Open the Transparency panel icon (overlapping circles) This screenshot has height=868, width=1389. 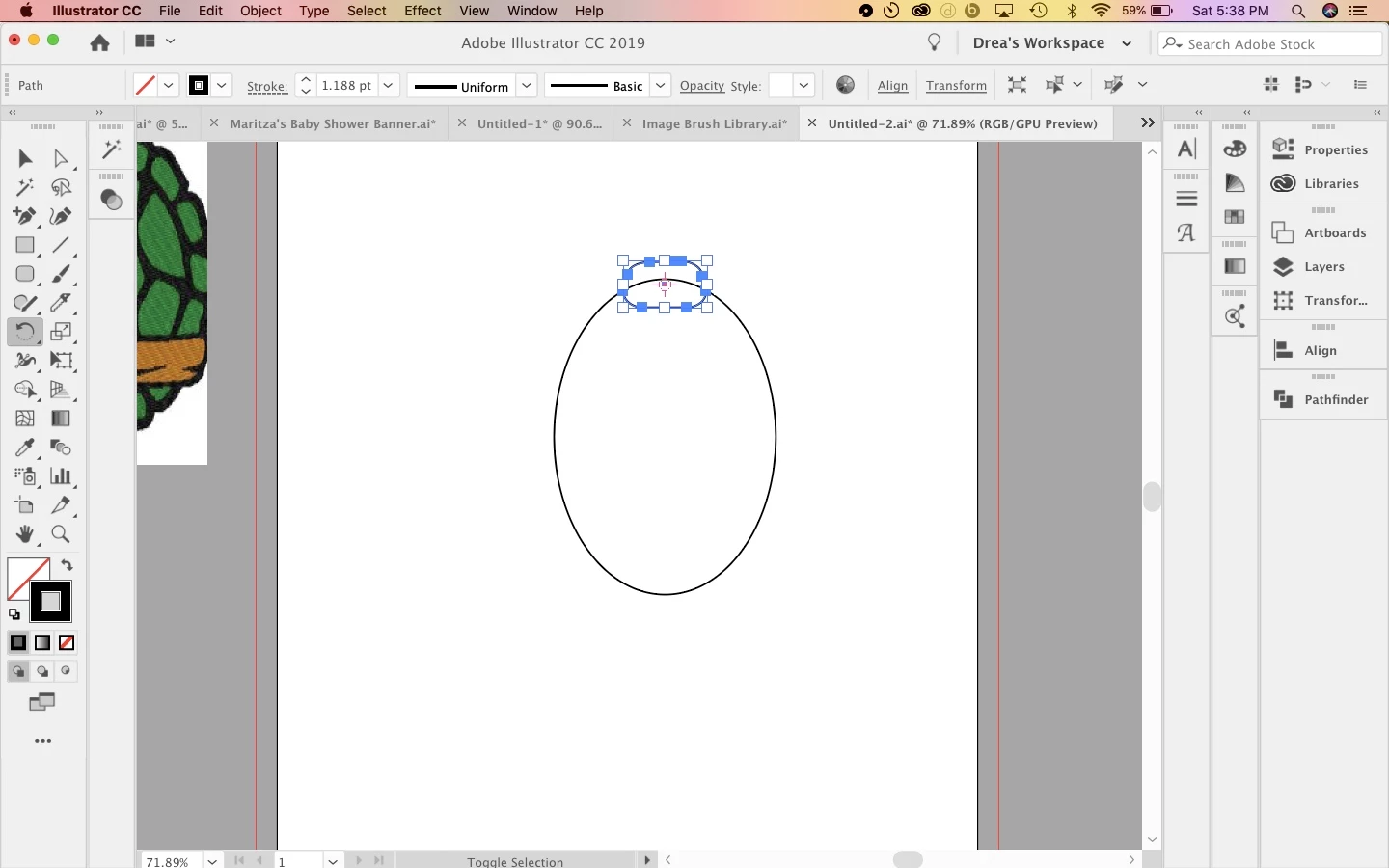(112, 200)
